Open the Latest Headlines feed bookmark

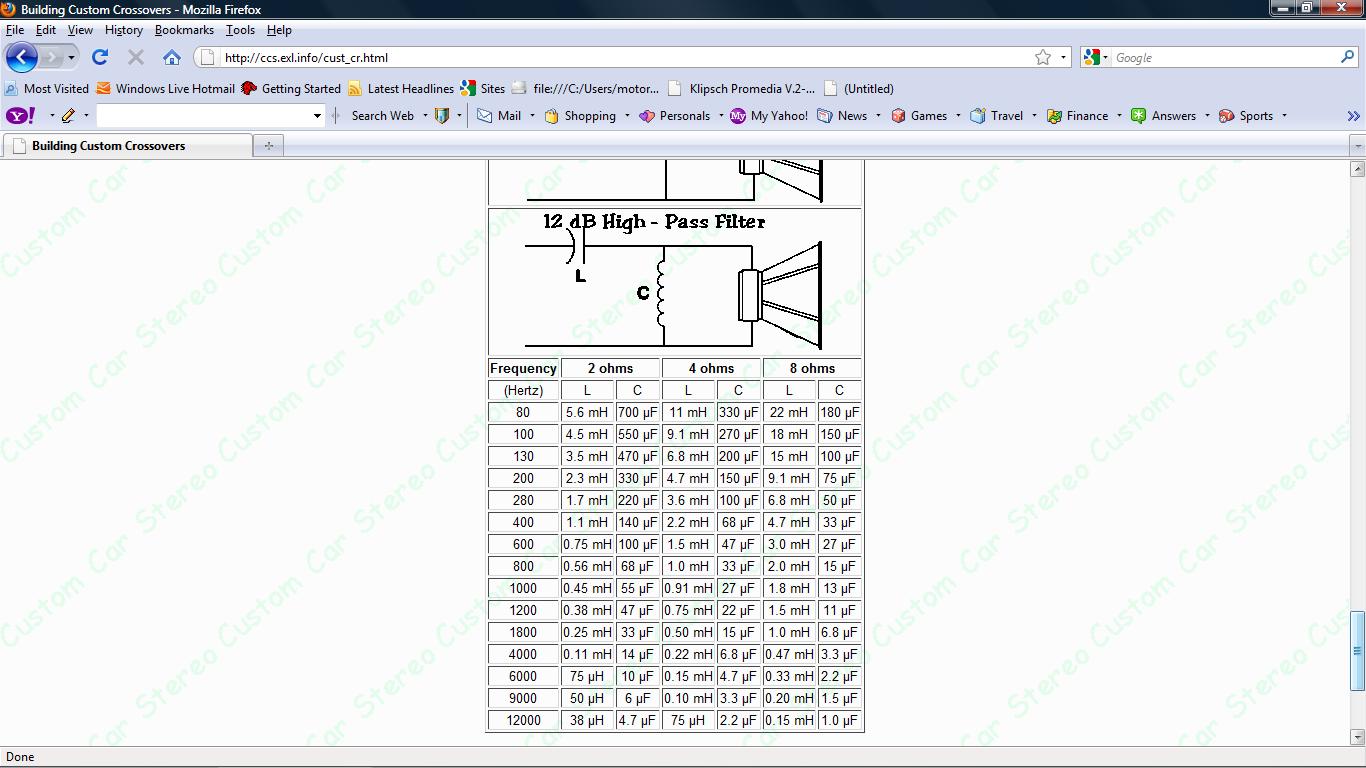[401, 88]
